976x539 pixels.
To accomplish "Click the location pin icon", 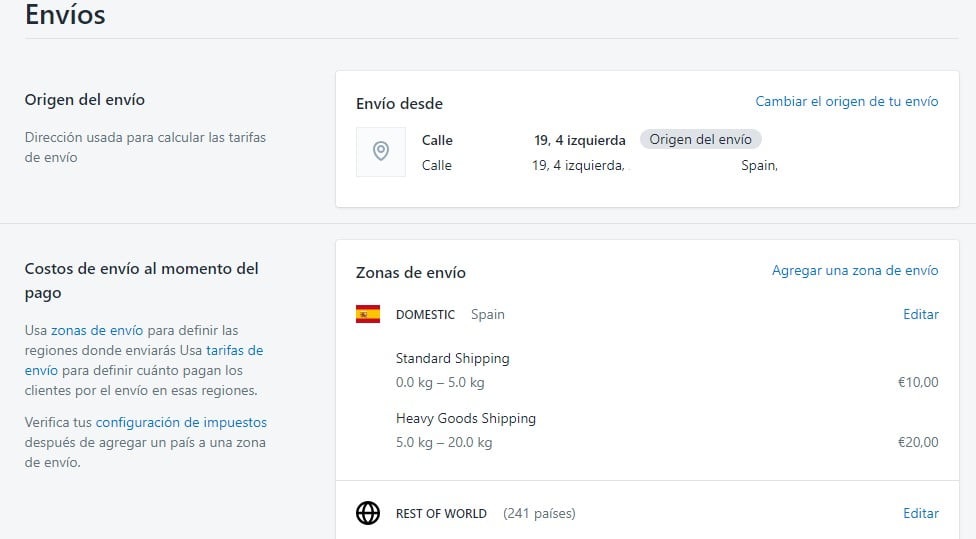I will coord(380,152).
